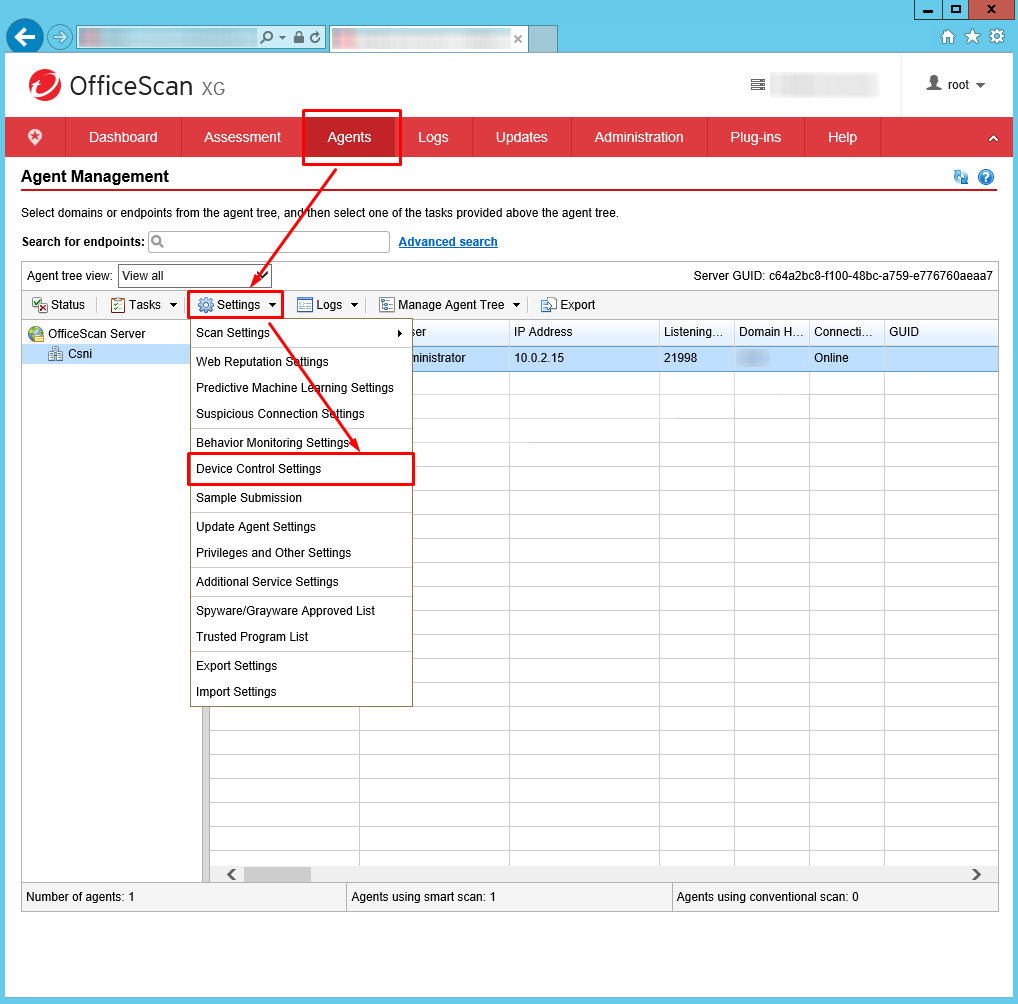Click the Export toolbar button
Screen dimensions: 1018x1004
pos(568,305)
